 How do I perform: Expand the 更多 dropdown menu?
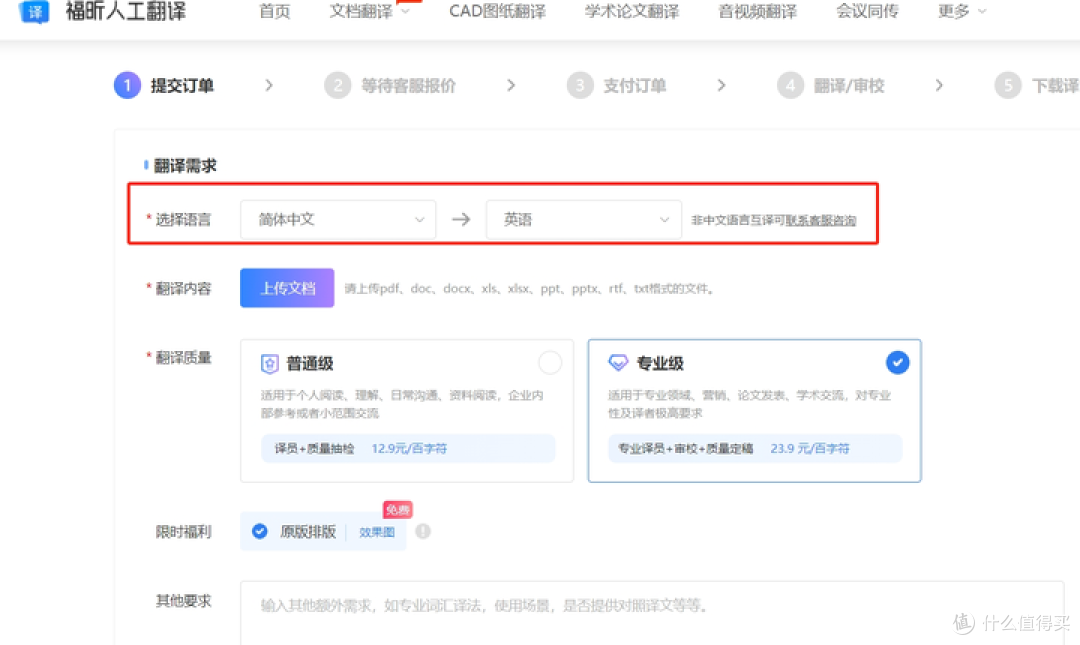point(962,11)
